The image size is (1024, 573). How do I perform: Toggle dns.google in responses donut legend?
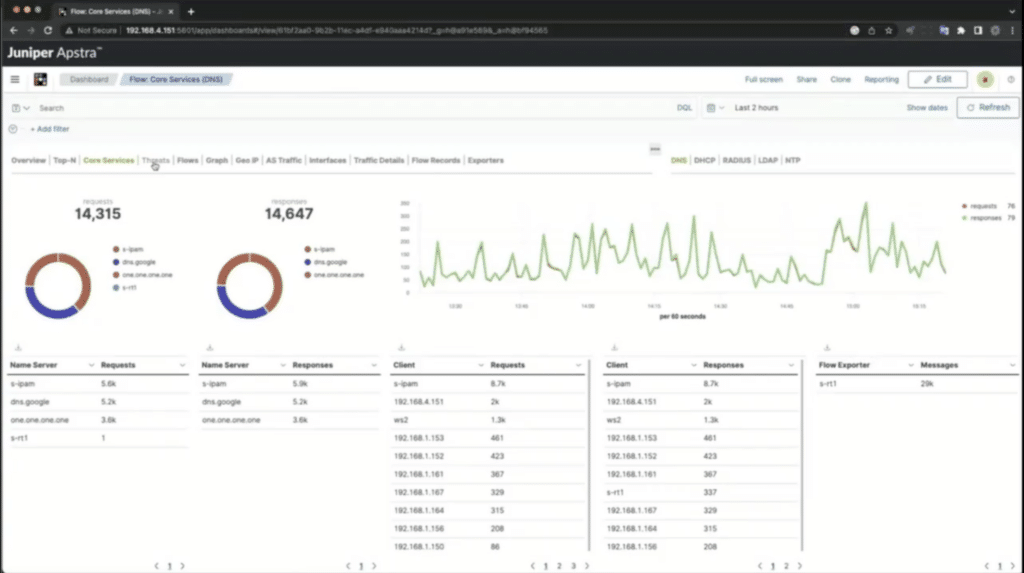click(326, 262)
